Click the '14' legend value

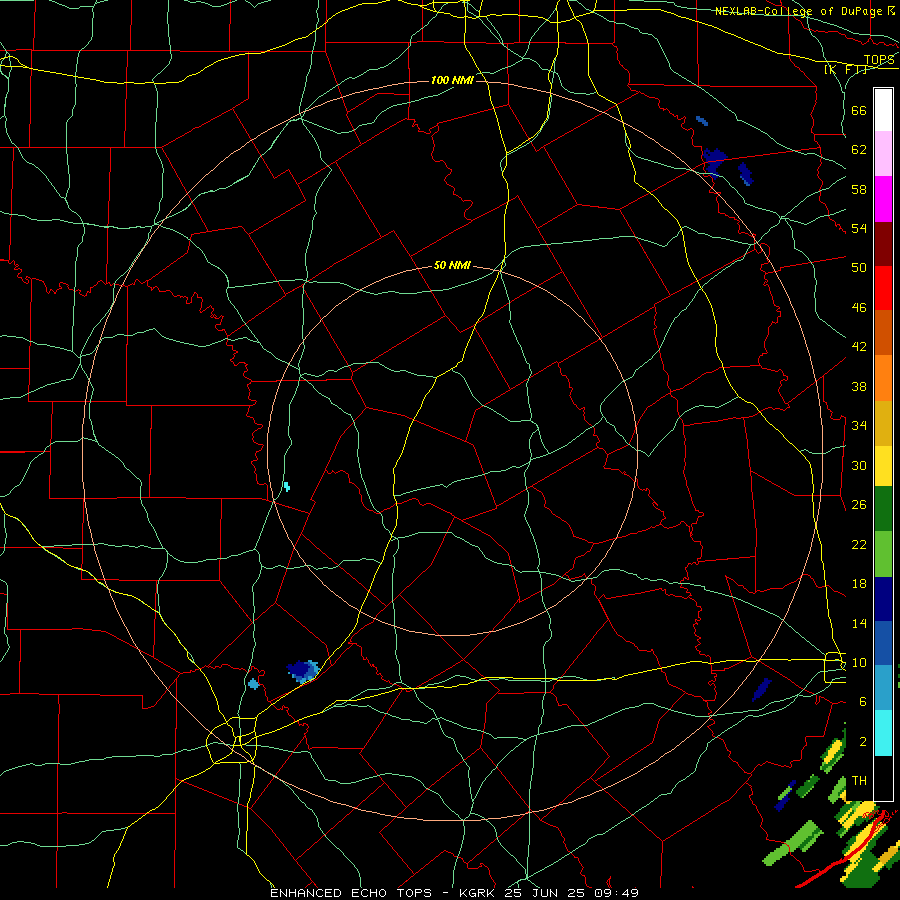(859, 623)
